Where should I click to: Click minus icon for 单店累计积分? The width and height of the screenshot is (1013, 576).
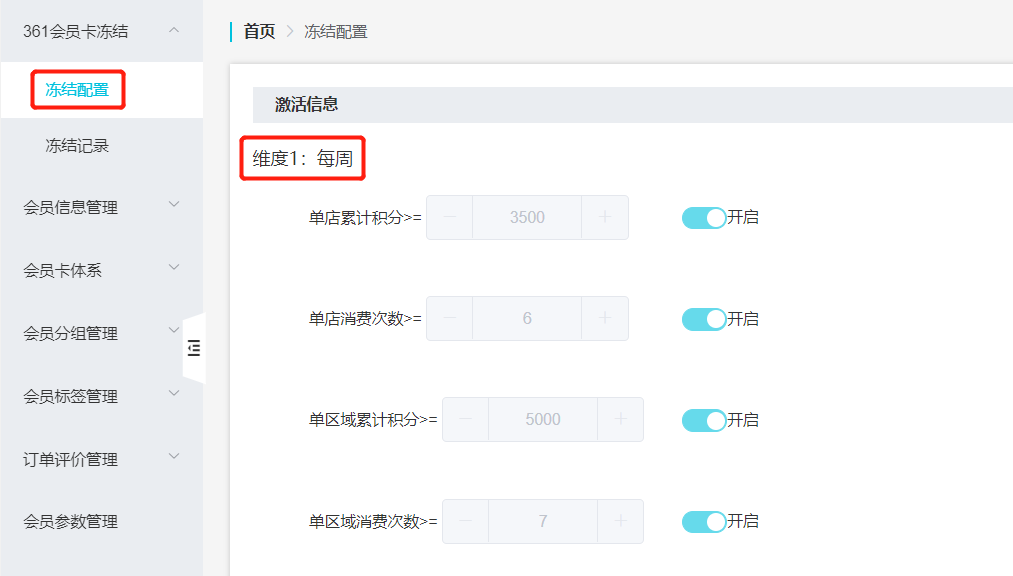[x=450, y=217]
